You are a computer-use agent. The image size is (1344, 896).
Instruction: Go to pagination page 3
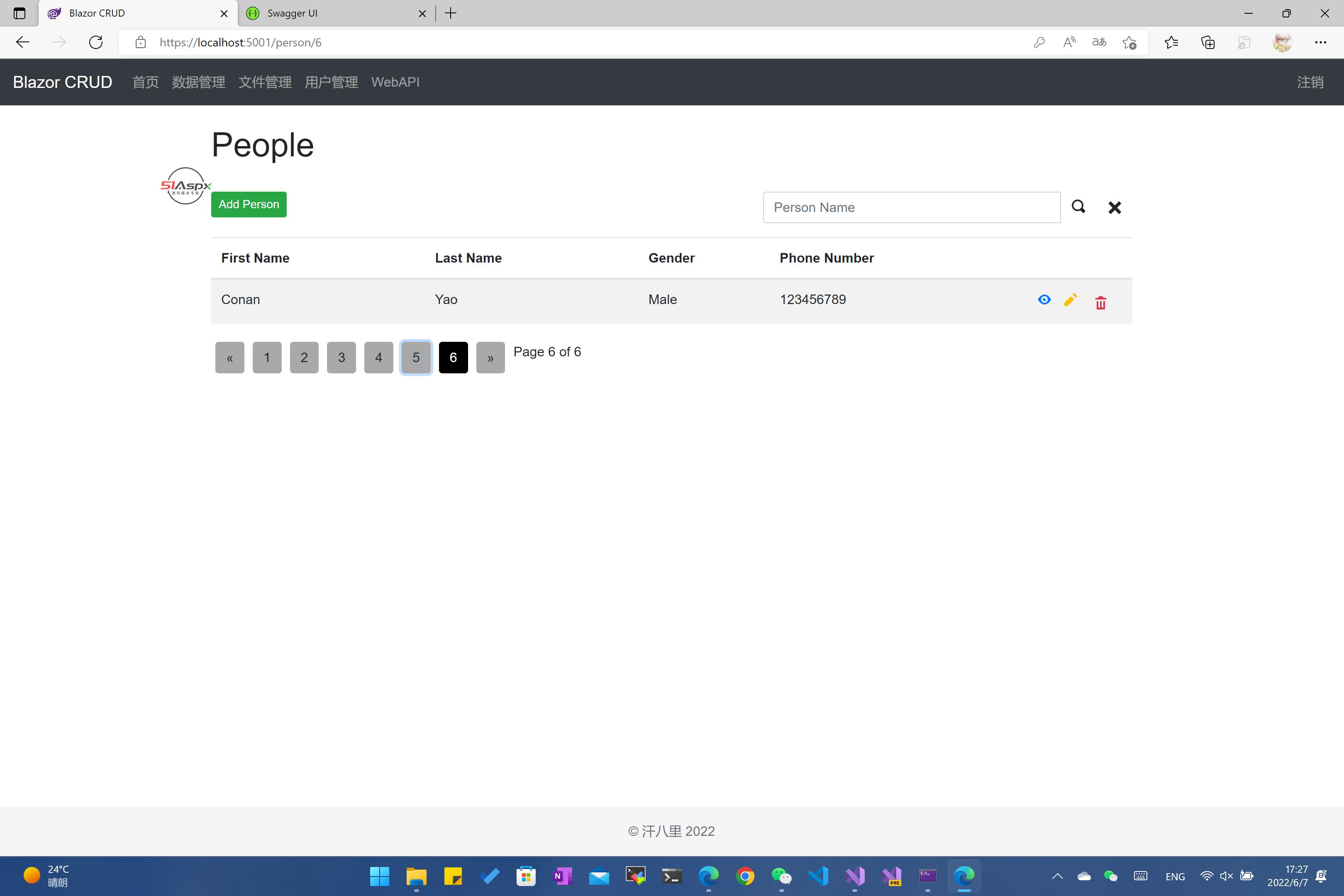(341, 358)
